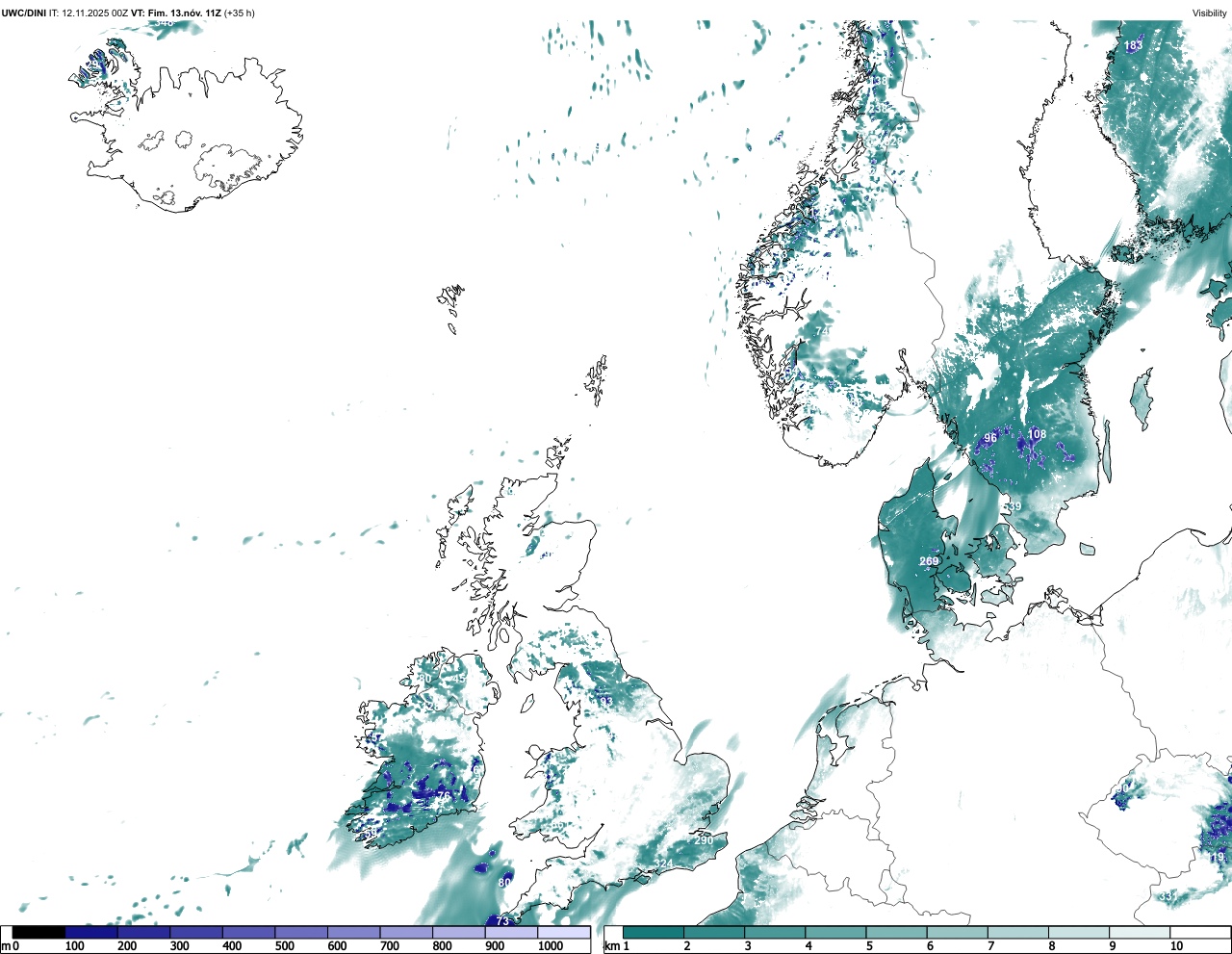This screenshot has width=1232, height=954.
Task: Click the '(+35 h)' forecast lead text
Action: [240, 13]
